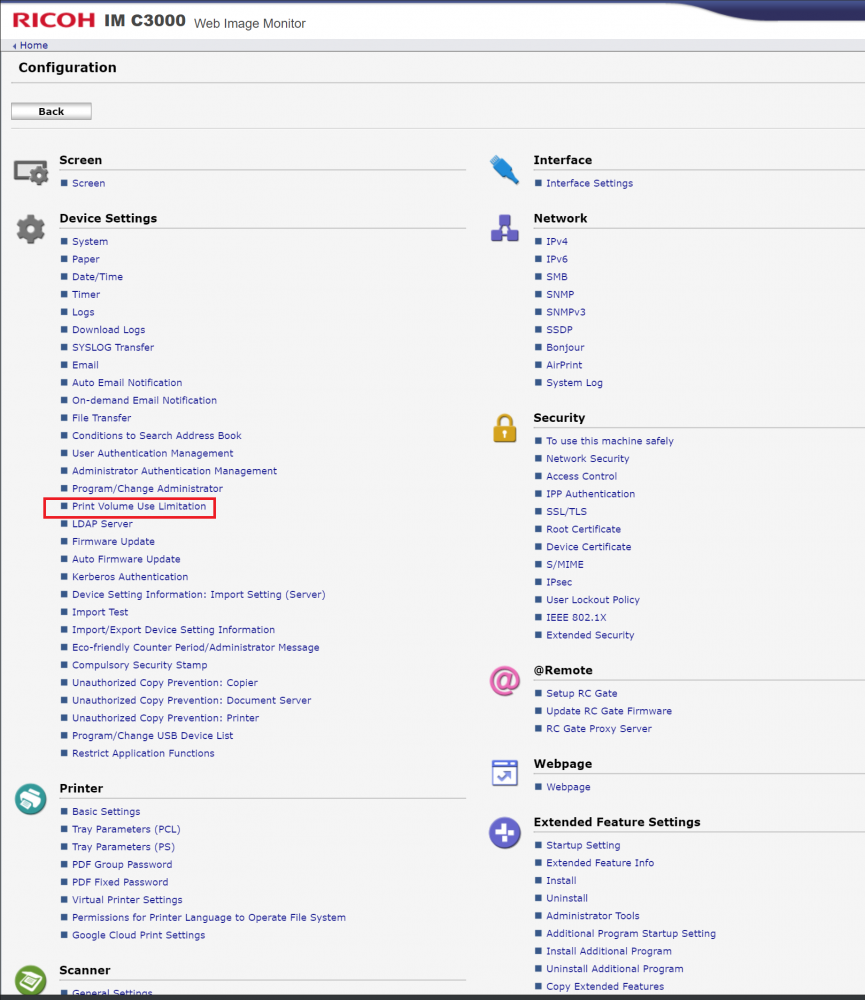Go to the Home breadcrumb link

33,45
